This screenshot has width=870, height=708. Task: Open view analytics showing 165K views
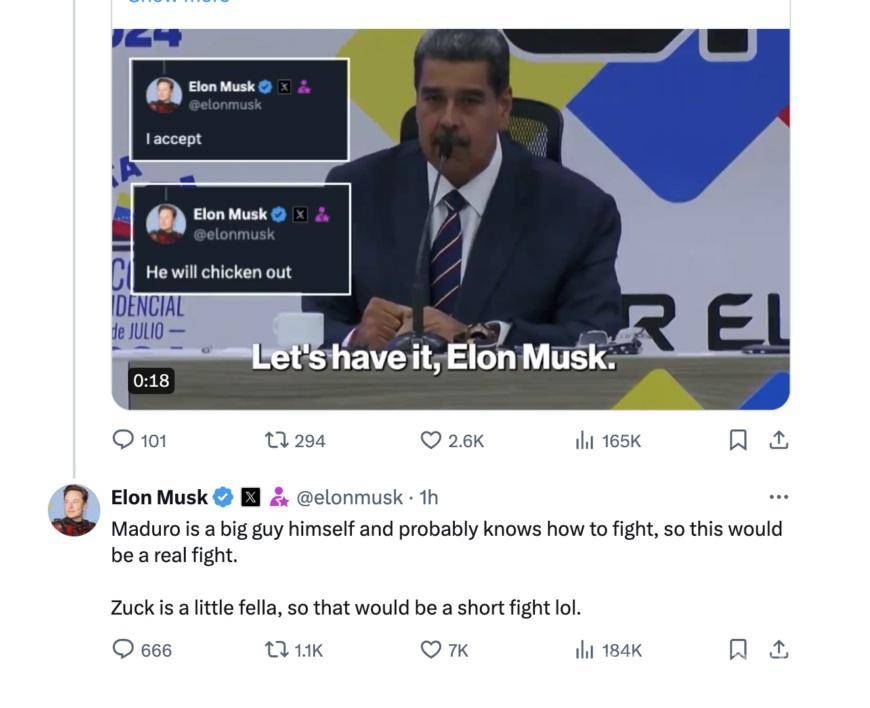coord(584,441)
